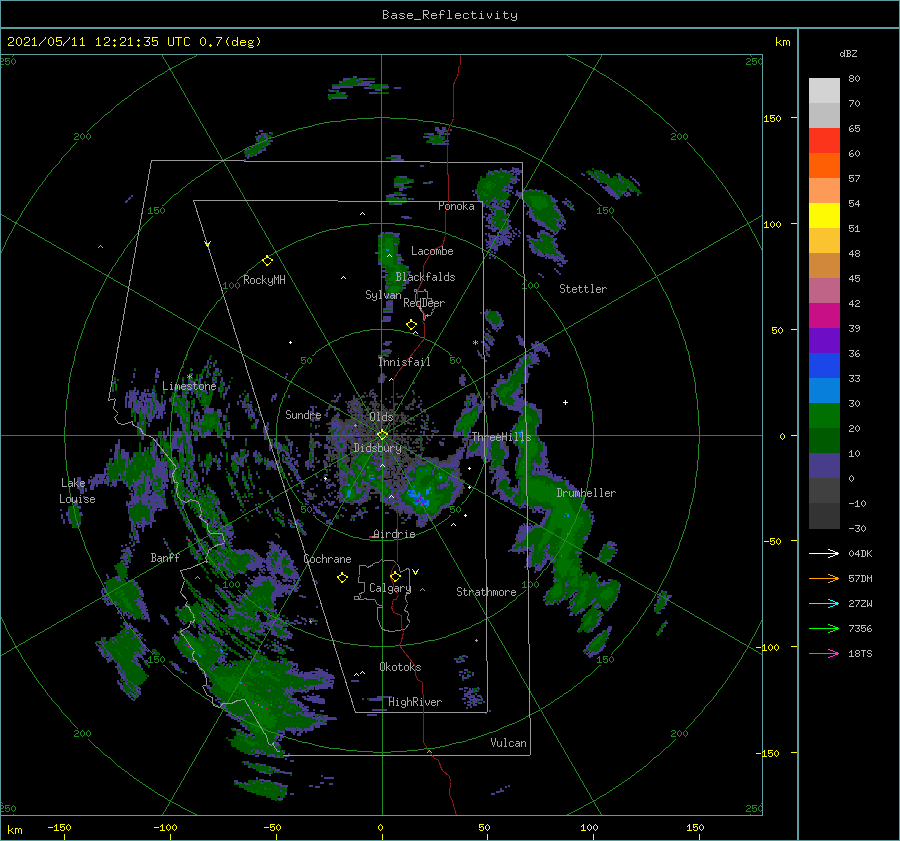Click the Lacombe label
The width and height of the screenshot is (900, 841).
[x=432, y=251]
